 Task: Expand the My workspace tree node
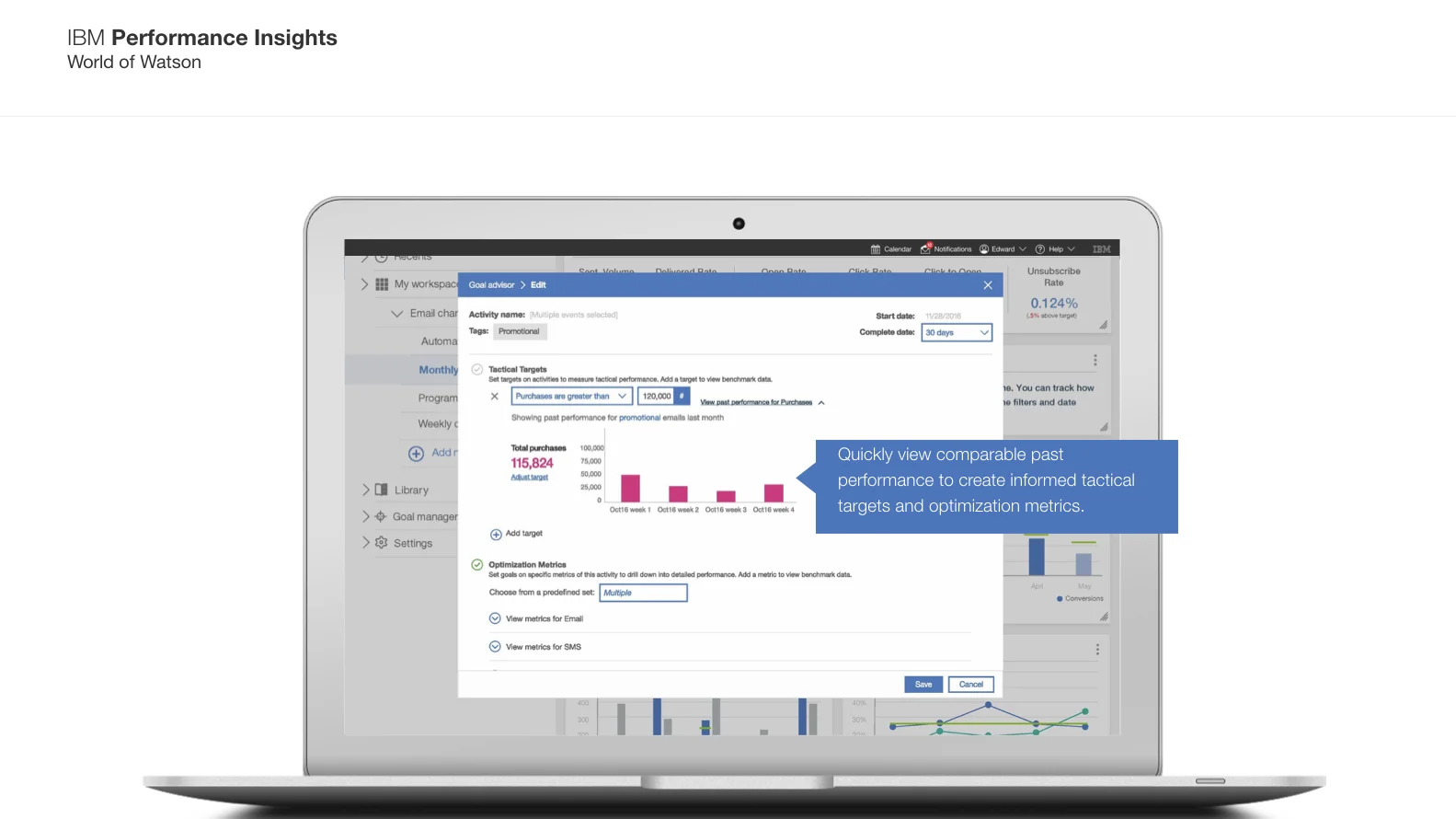pyautogui.click(x=364, y=284)
